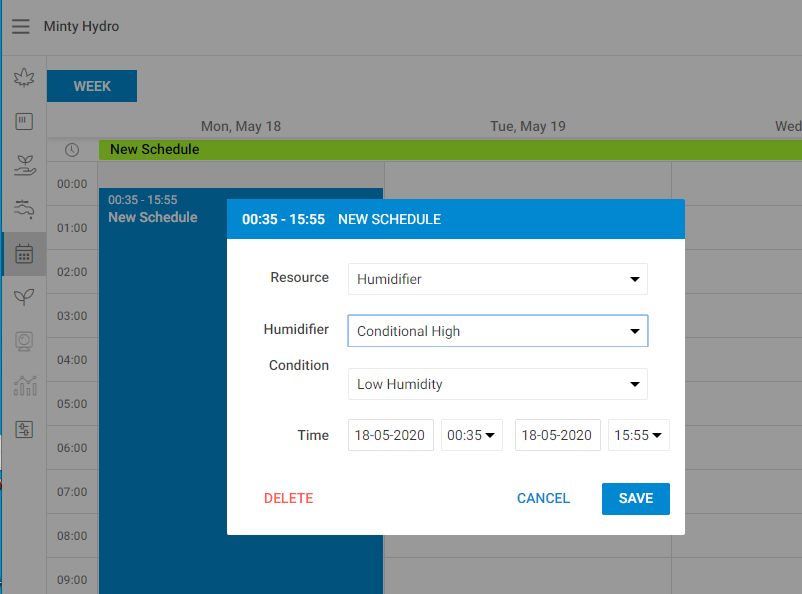The height and width of the screenshot is (594, 802).
Task: Open the plant-in-hand sidebar icon
Action: pos(24,165)
